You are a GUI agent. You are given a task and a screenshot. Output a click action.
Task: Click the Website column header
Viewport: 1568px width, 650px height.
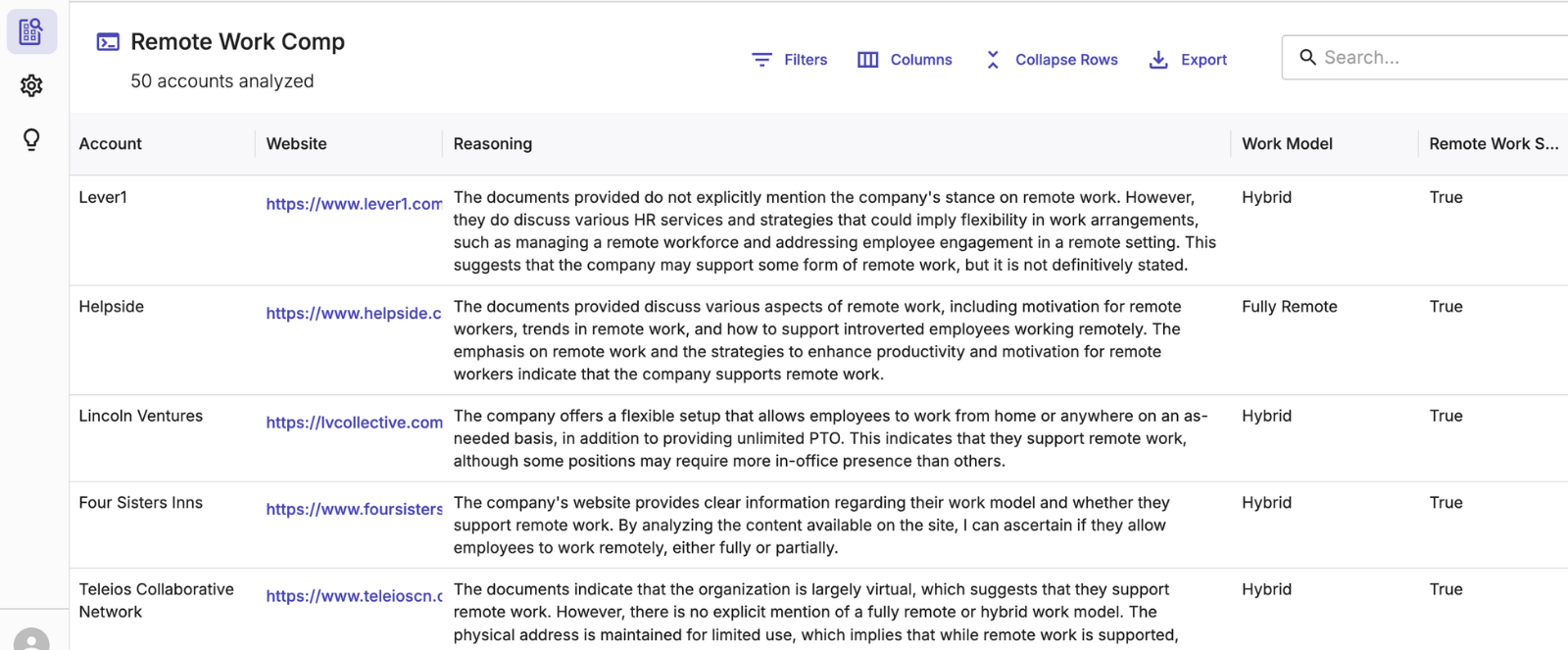[x=296, y=144]
